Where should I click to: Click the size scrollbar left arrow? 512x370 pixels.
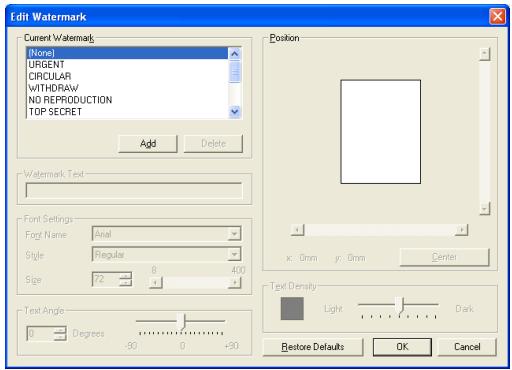coord(155,283)
